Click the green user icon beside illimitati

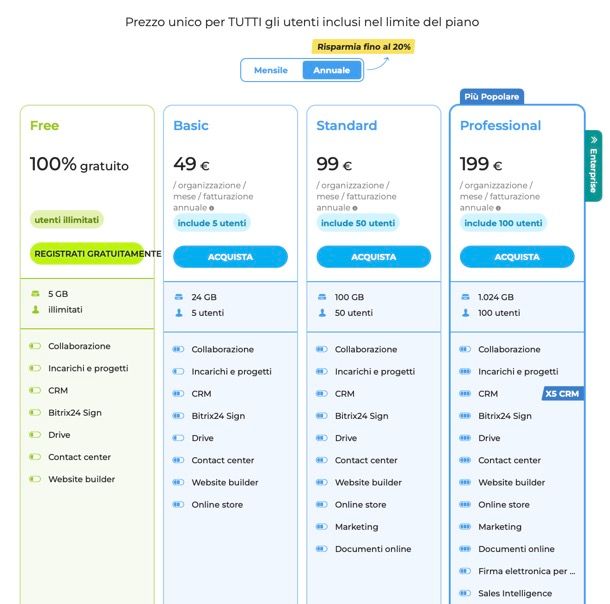tap(35, 310)
